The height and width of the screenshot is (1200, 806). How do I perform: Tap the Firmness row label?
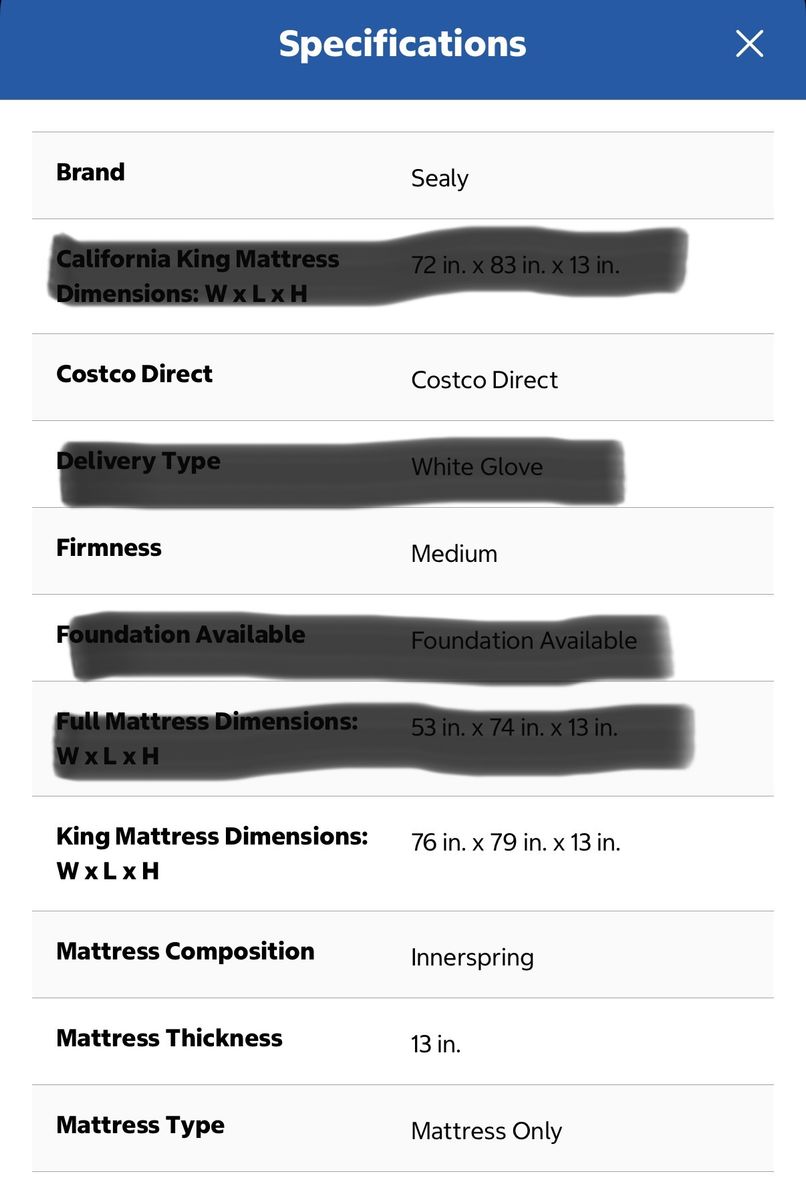click(x=109, y=548)
